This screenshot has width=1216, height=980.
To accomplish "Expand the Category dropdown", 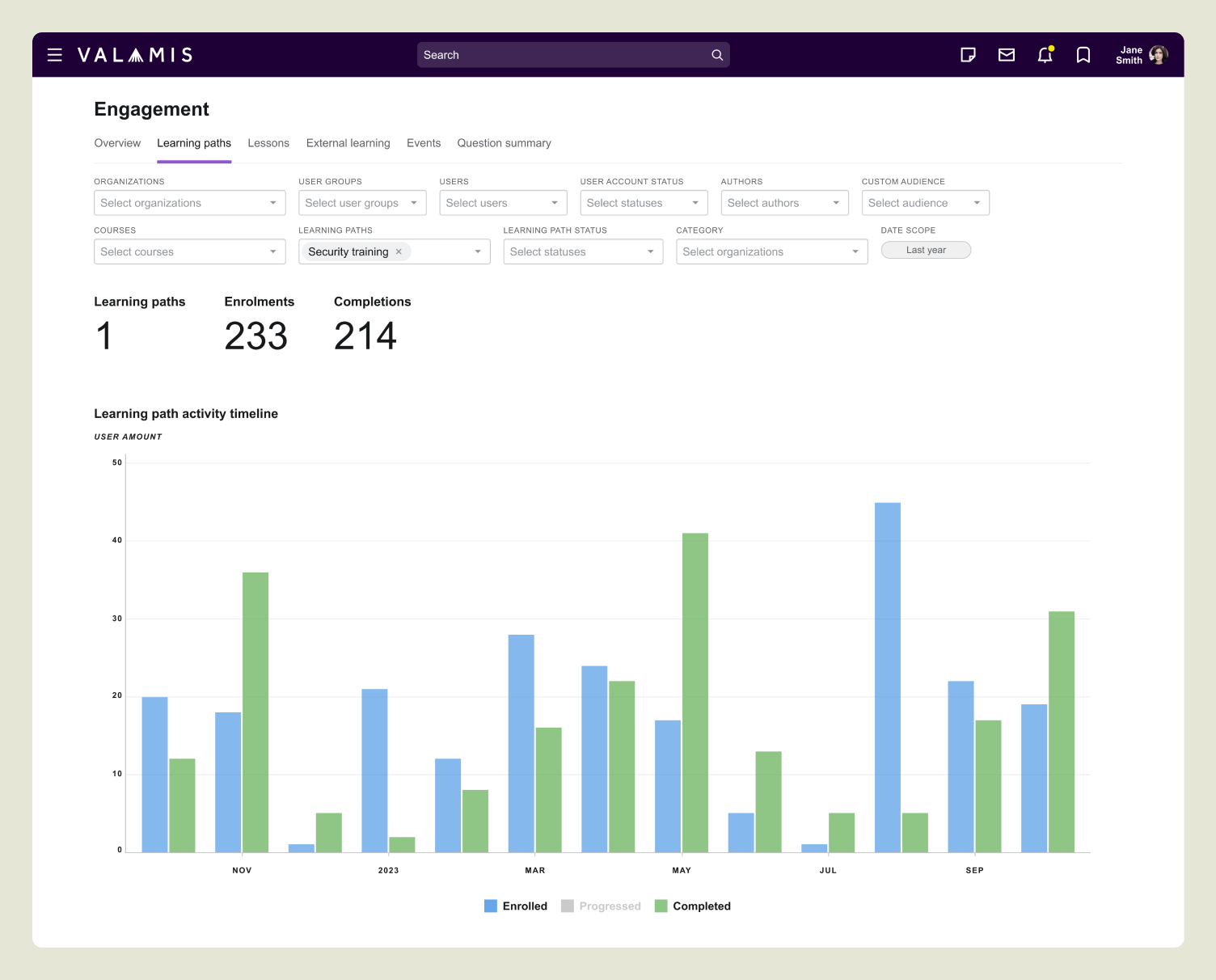I will [x=772, y=251].
